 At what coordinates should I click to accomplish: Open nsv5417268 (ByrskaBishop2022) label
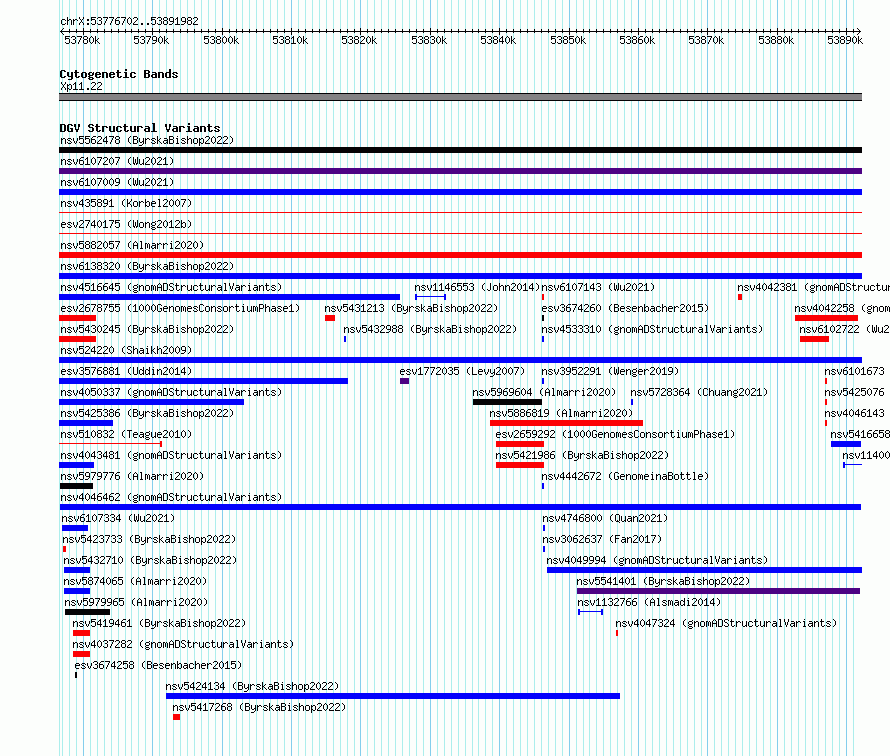[259, 707]
